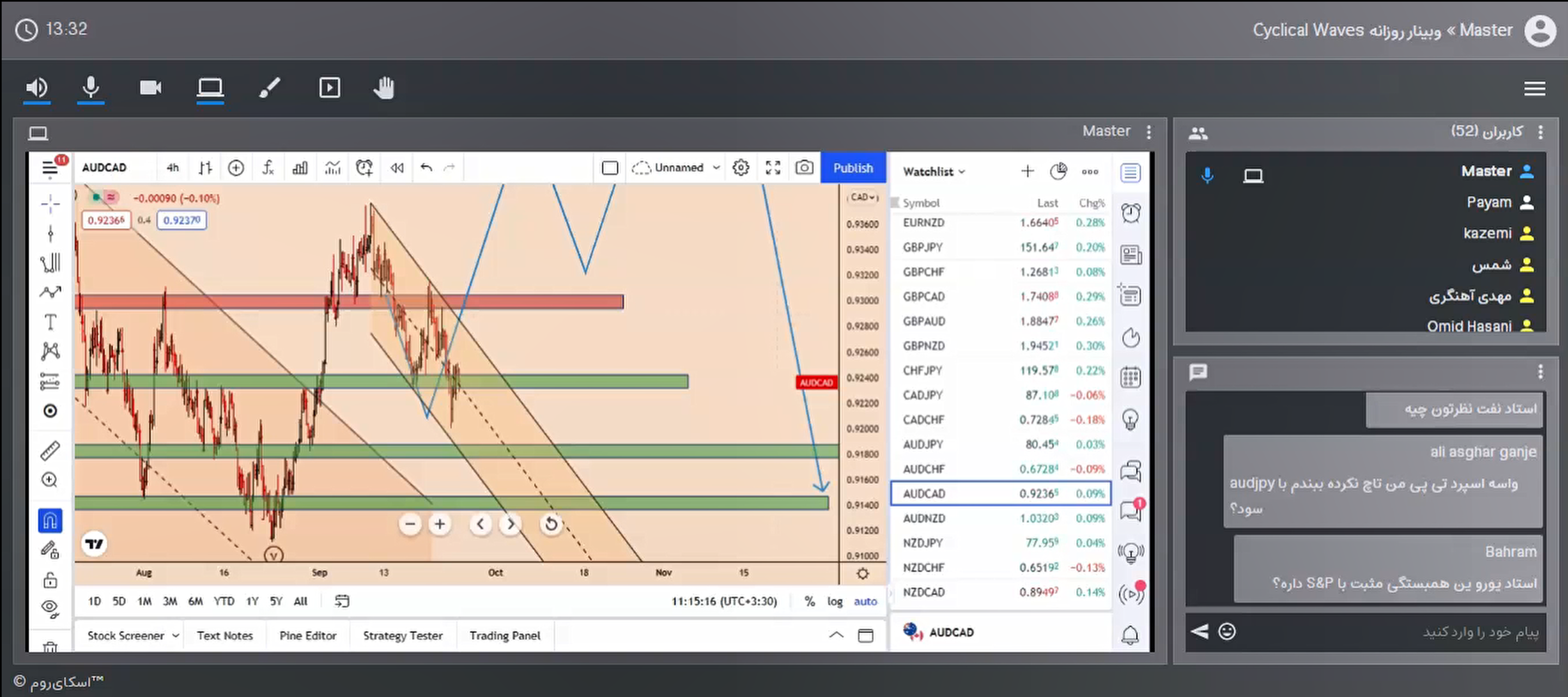
Task: Switch to the Strategy Tester tab
Action: pos(402,635)
